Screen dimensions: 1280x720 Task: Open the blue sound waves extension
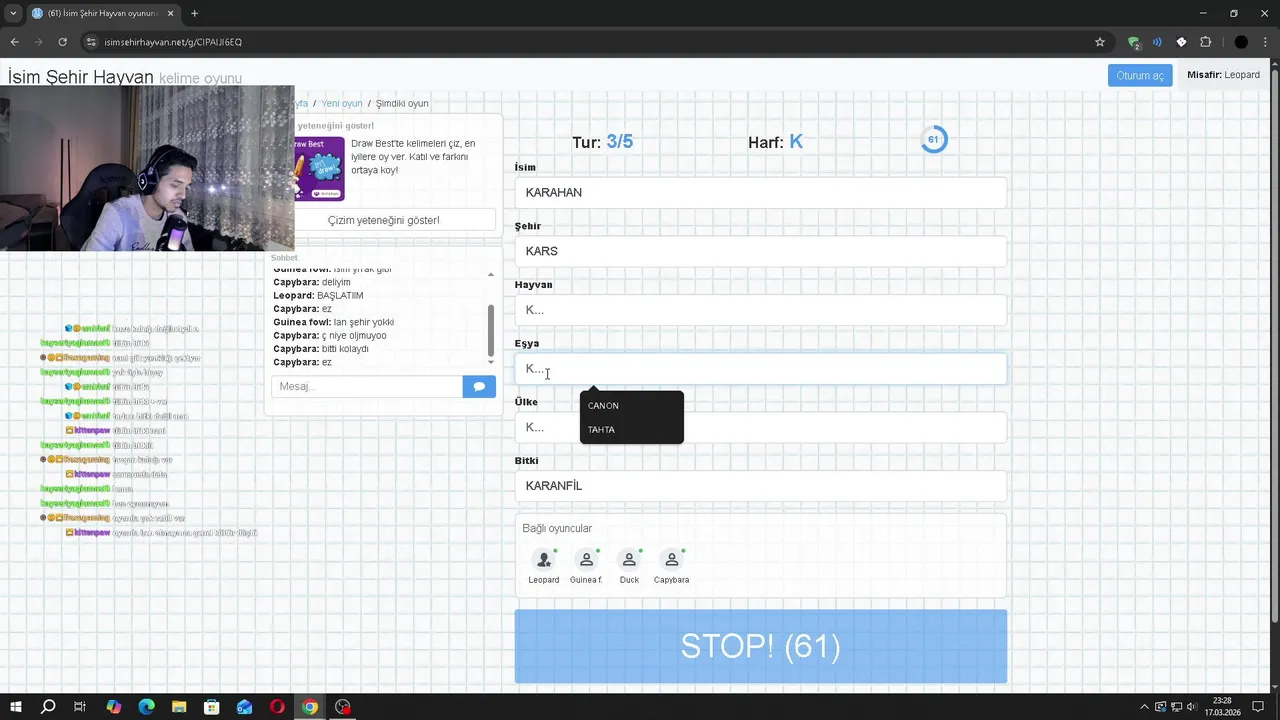pyautogui.click(x=1157, y=42)
